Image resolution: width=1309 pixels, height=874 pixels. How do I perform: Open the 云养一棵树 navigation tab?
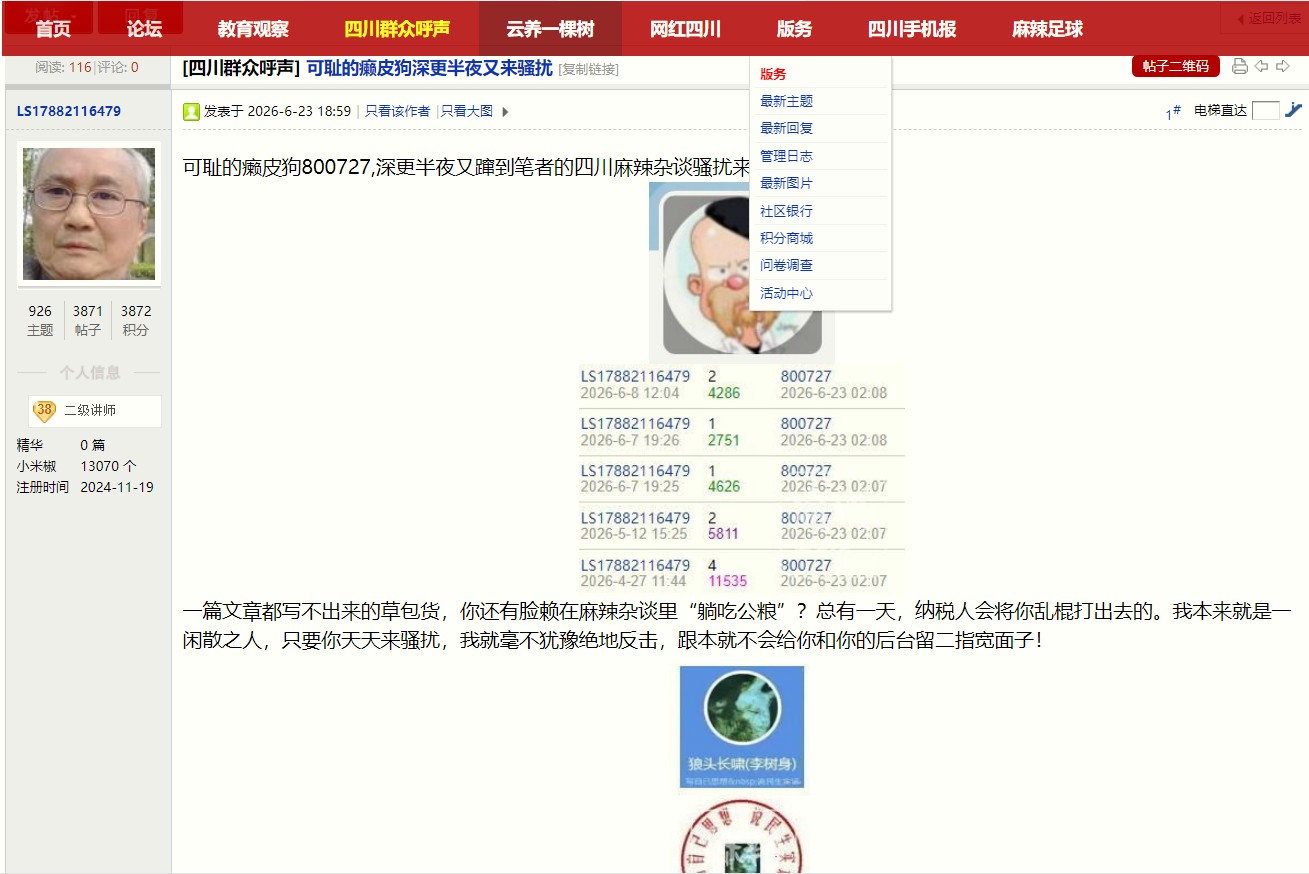(550, 29)
